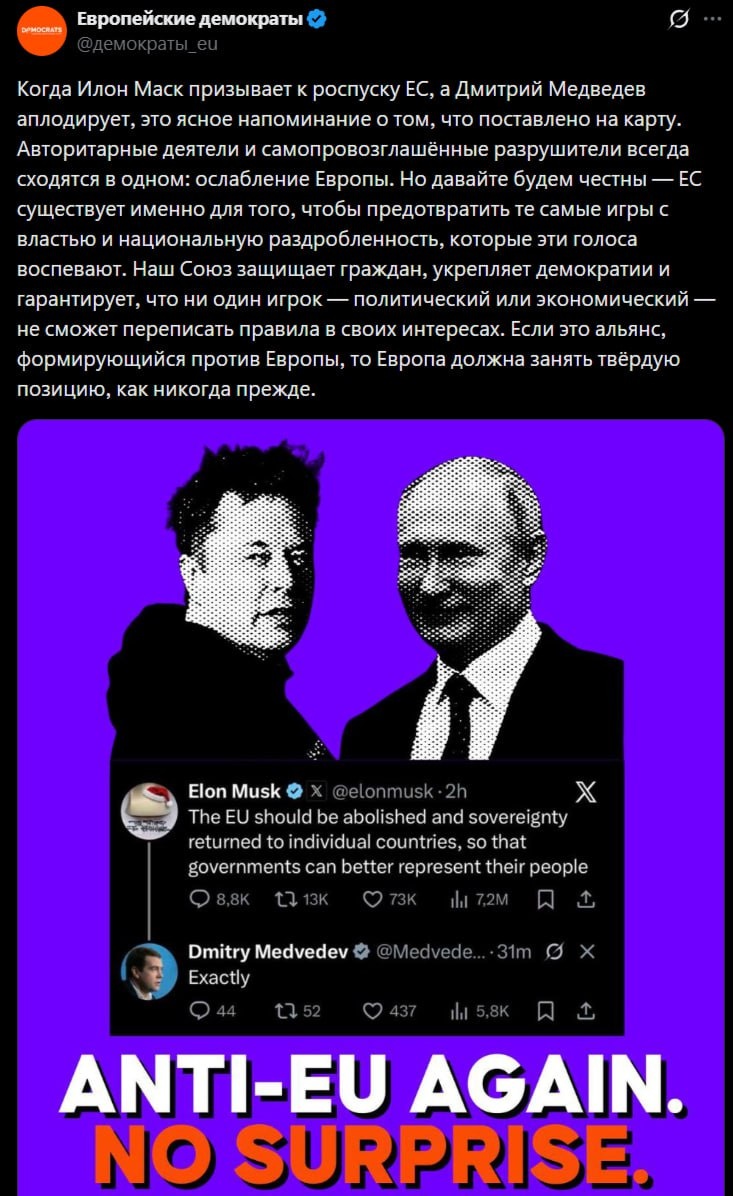Open the purple Anti-EU image
This screenshot has height=1196, width=733.
(x=371, y=807)
